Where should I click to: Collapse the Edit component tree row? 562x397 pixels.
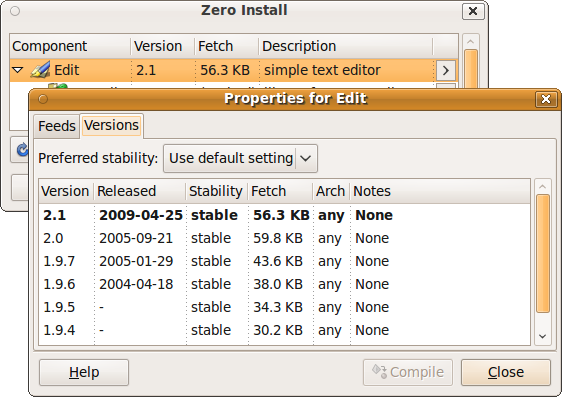(18, 70)
